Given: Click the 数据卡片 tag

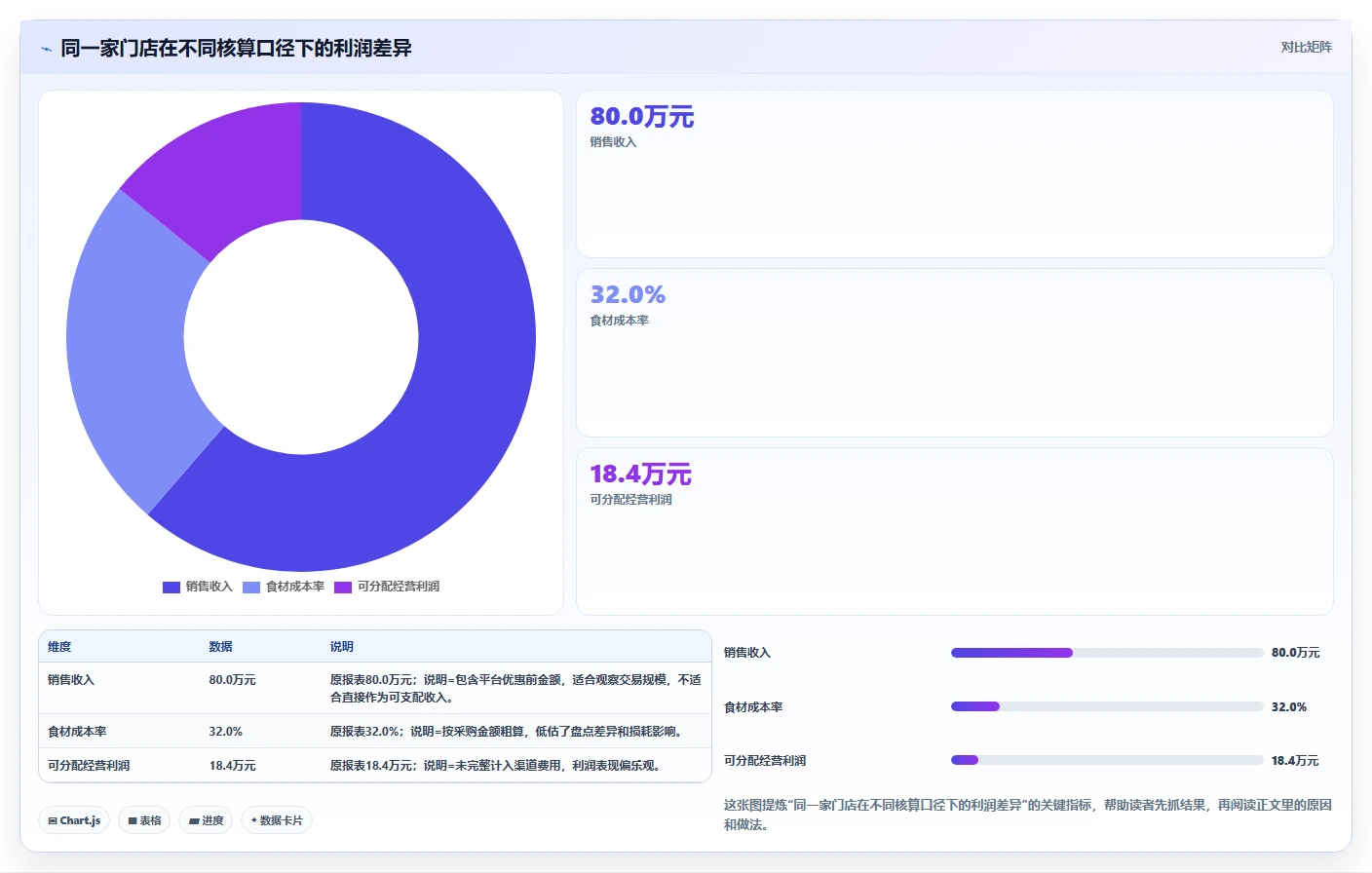Looking at the screenshot, I should tap(277, 820).
